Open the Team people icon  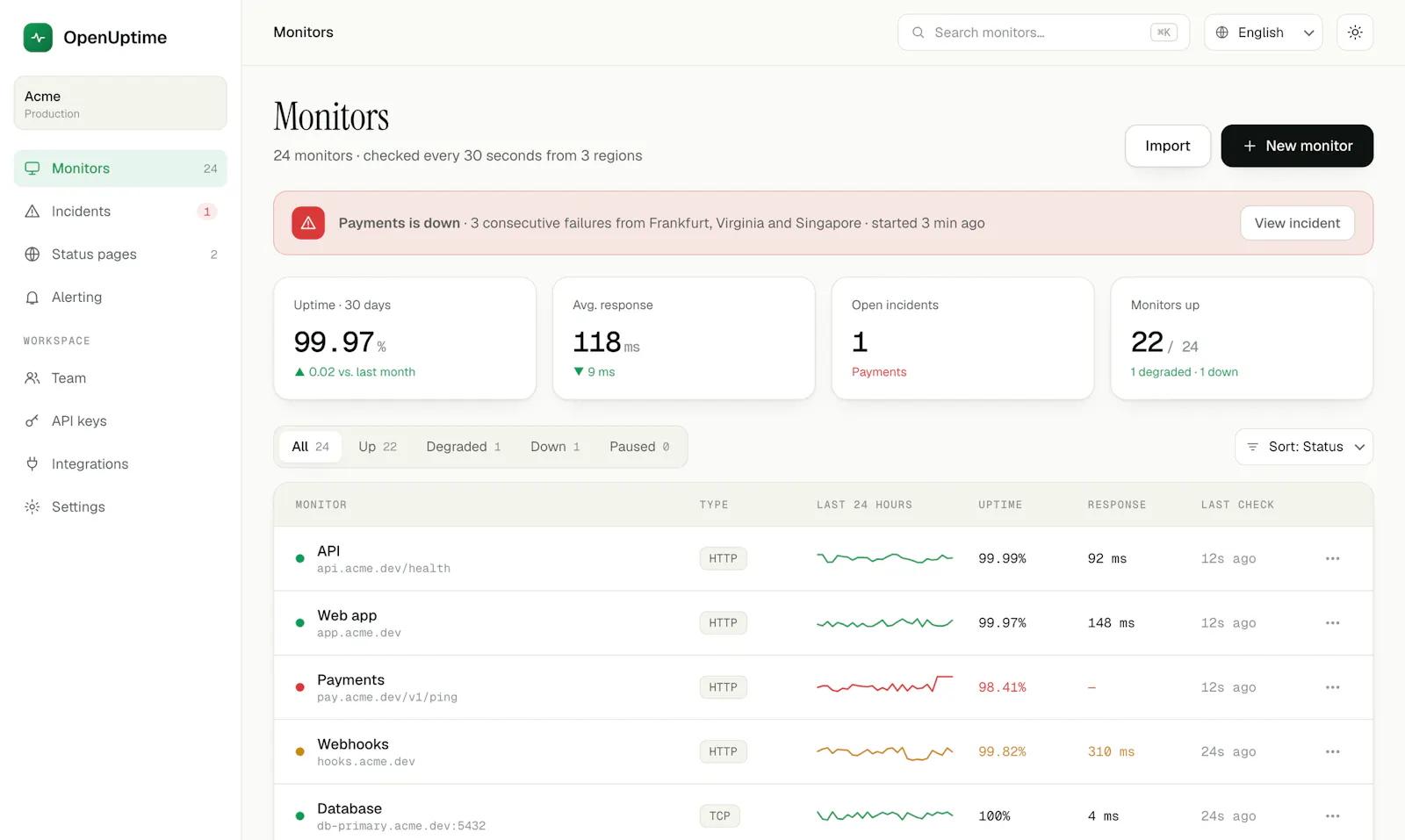[x=32, y=378]
